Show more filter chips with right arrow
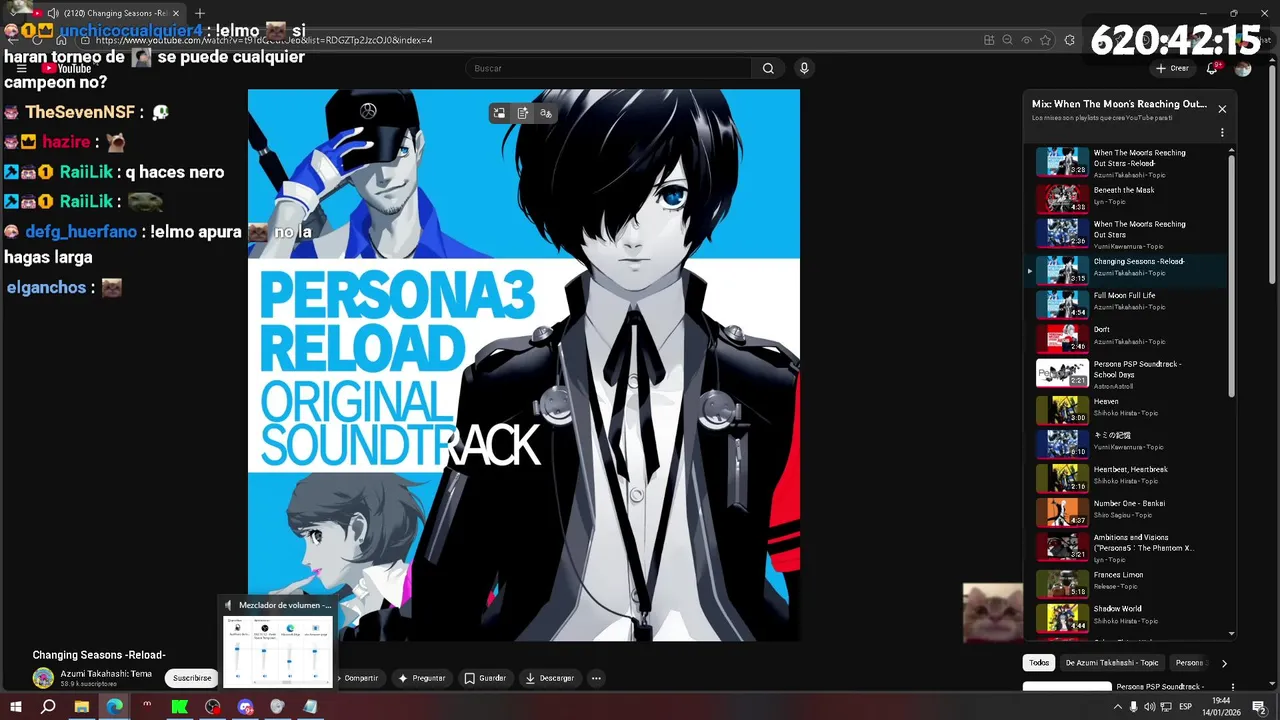 pyautogui.click(x=1224, y=663)
